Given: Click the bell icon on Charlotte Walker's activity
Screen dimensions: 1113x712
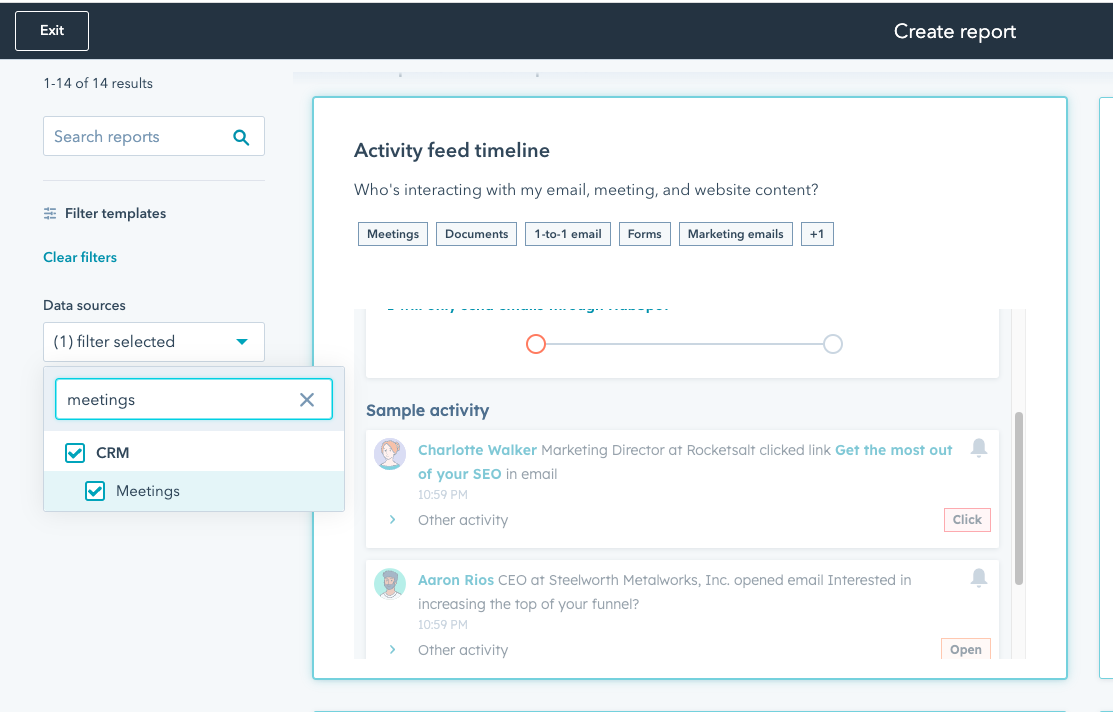Looking at the screenshot, I should 979,448.
